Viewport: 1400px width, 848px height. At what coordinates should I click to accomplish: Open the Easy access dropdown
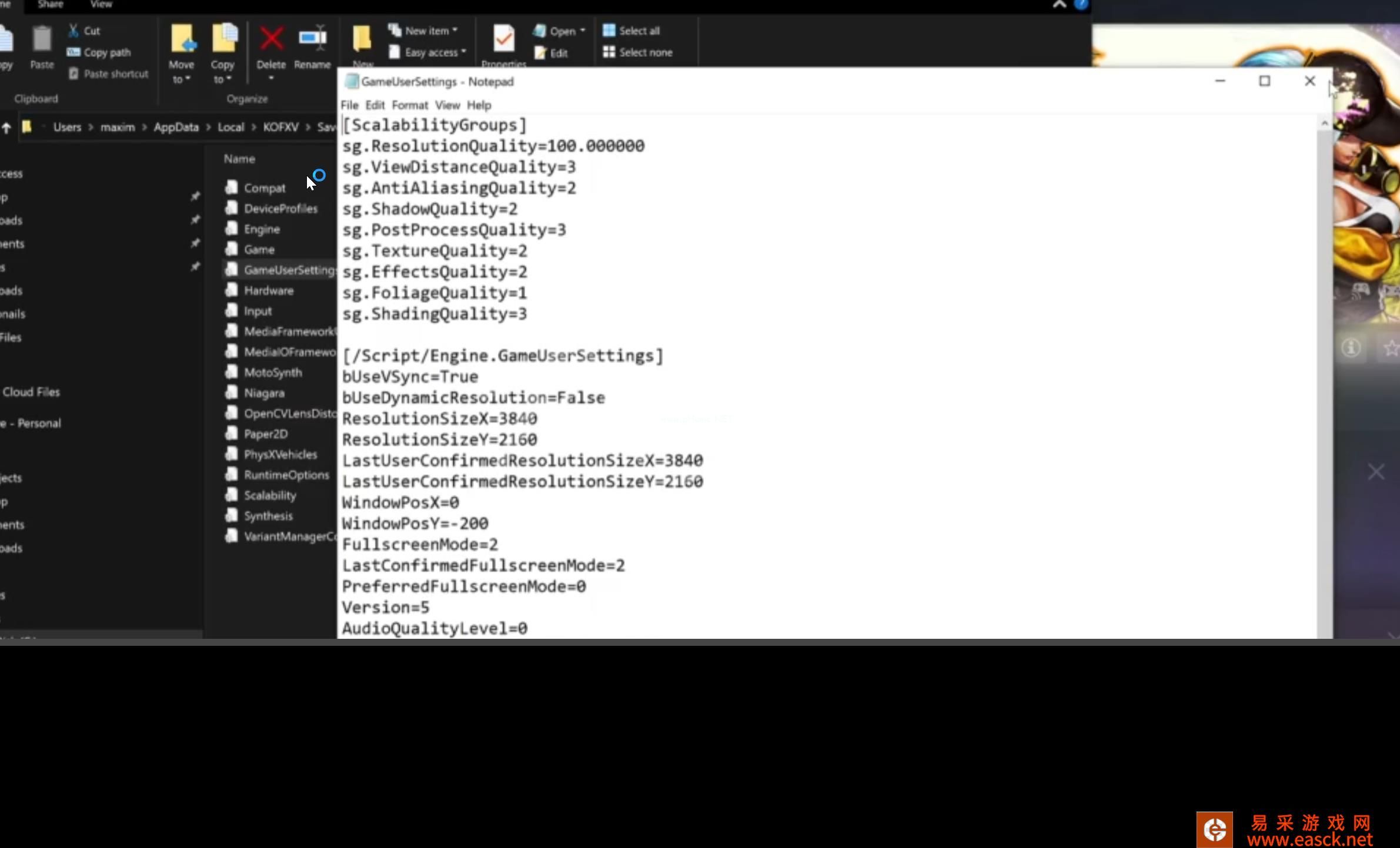[427, 52]
